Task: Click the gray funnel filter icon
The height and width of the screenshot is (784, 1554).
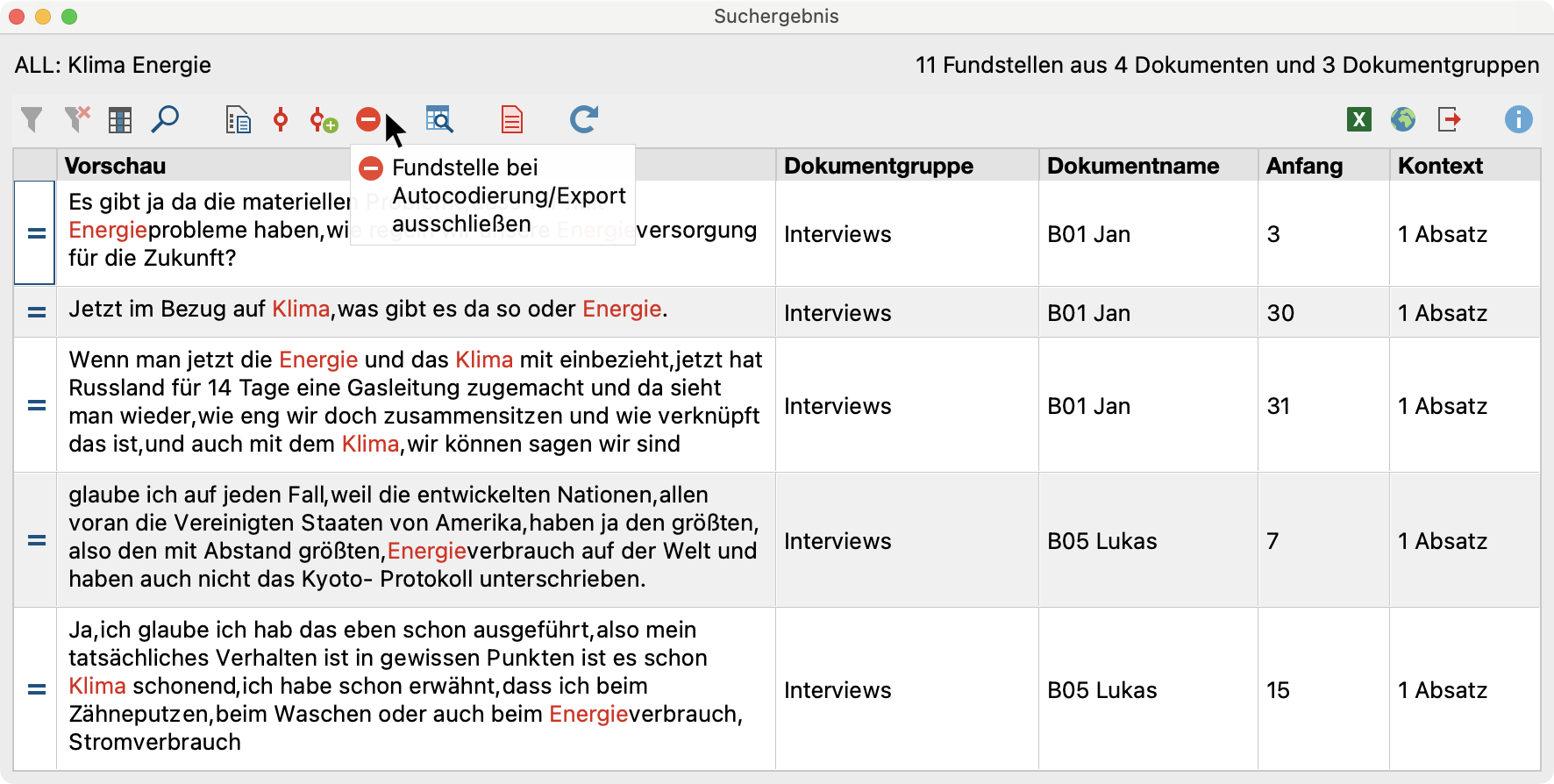Action: [32, 119]
